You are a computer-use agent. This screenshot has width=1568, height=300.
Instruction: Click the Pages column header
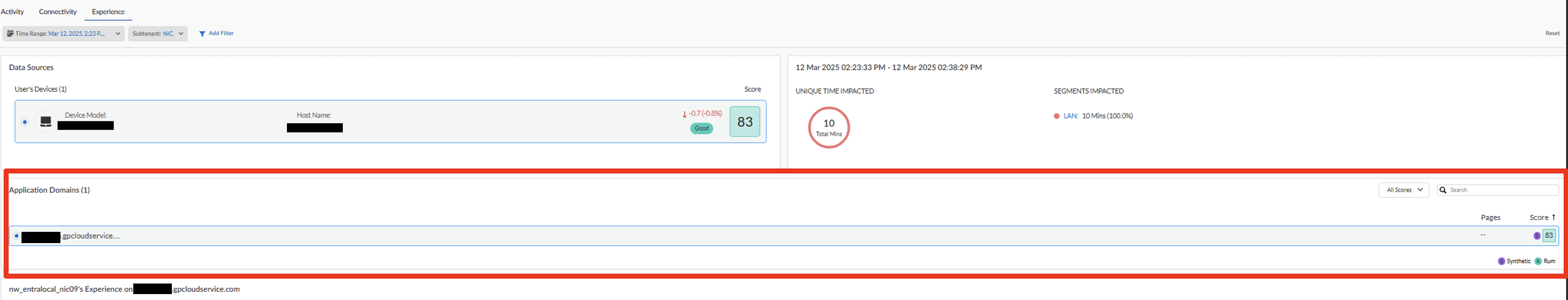coord(1490,217)
